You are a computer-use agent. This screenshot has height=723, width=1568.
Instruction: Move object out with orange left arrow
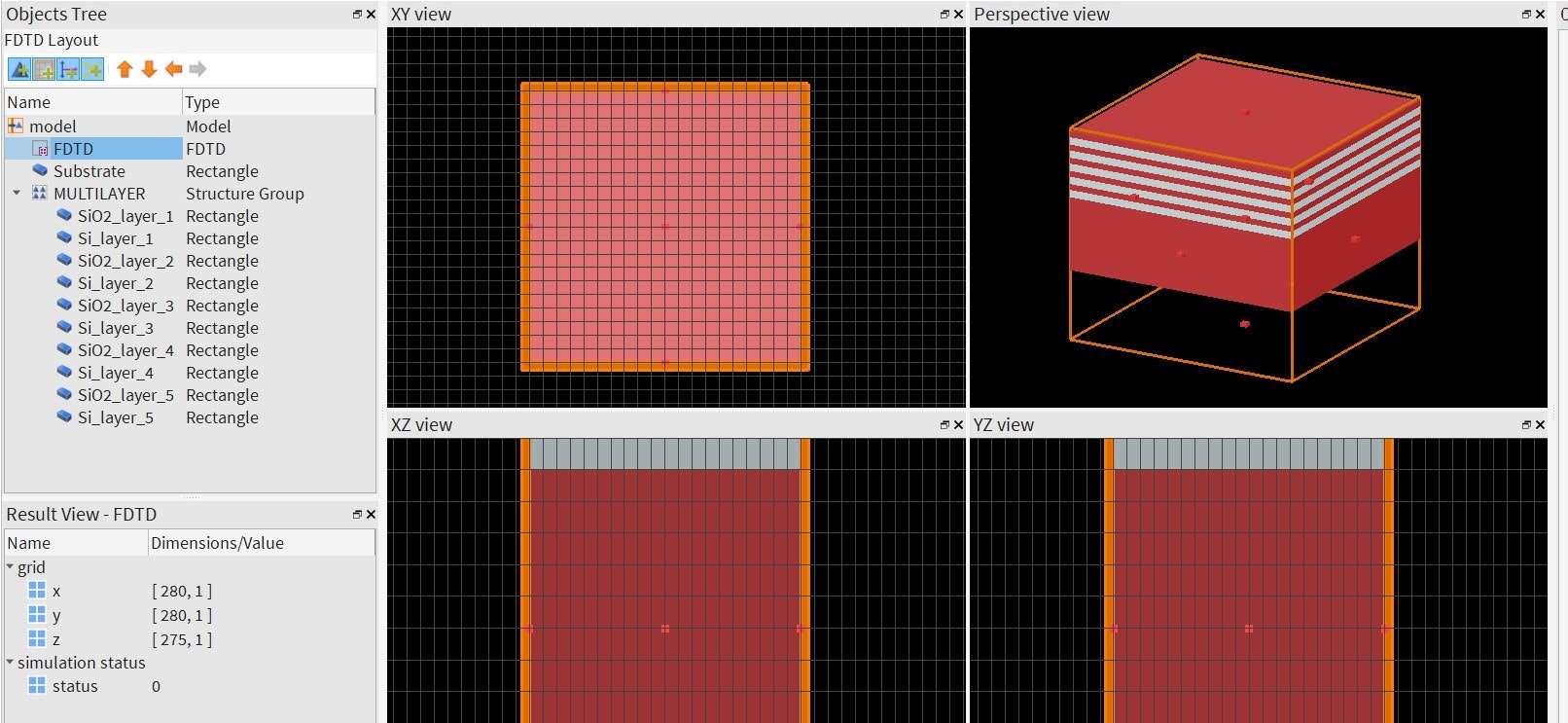(173, 69)
